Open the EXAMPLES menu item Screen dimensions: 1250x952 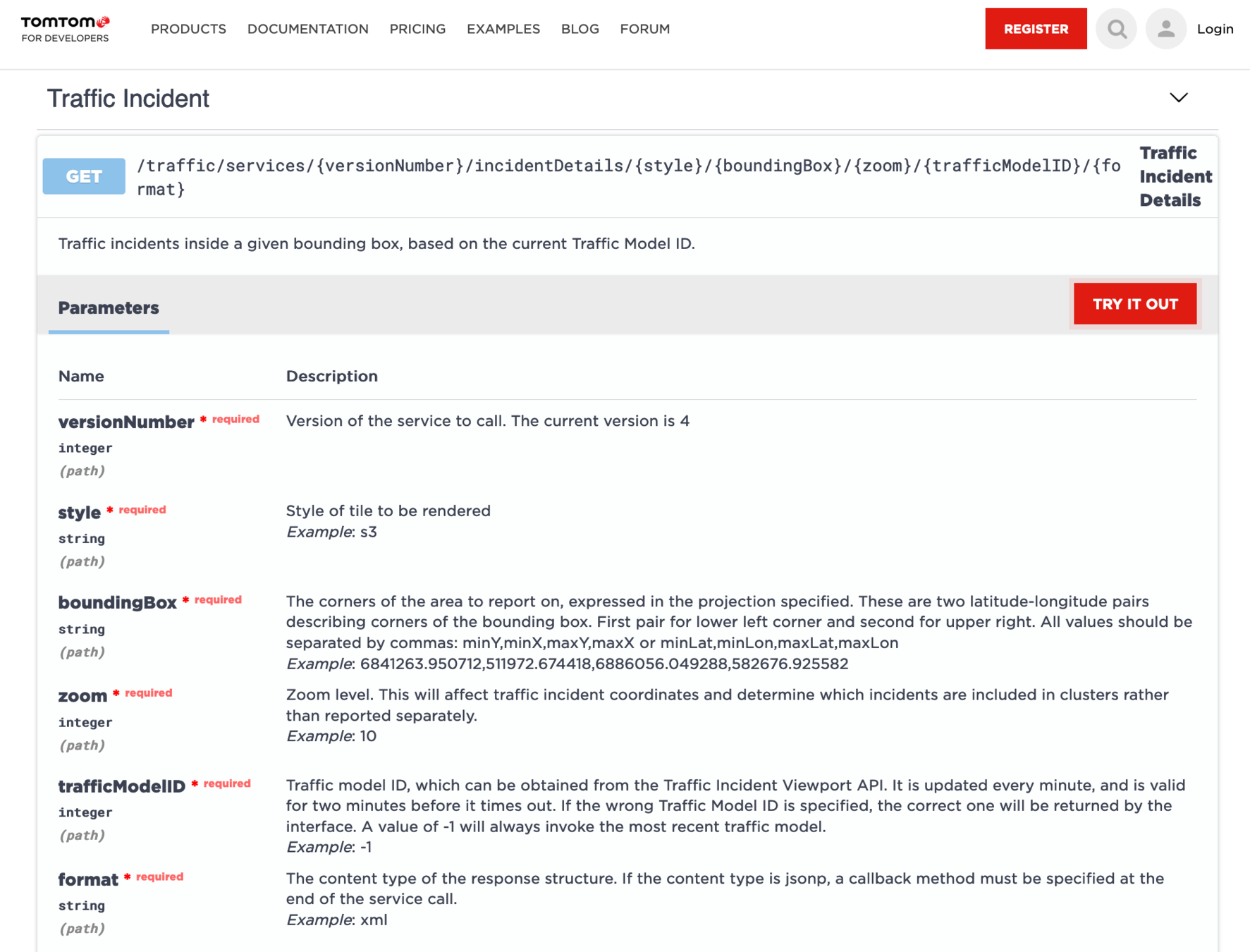click(x=503, y=29)
